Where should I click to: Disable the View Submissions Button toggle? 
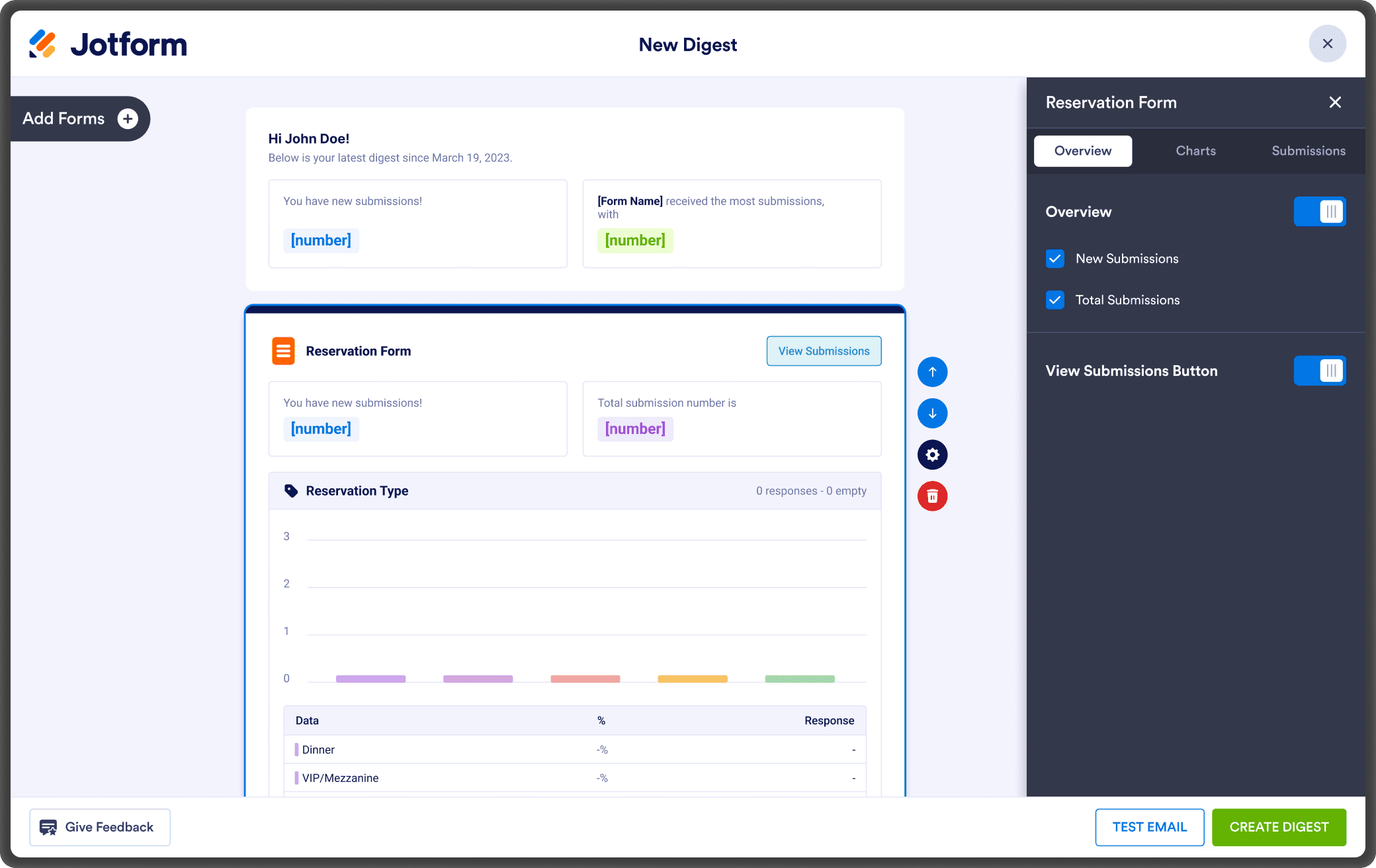pos(1319,370)
